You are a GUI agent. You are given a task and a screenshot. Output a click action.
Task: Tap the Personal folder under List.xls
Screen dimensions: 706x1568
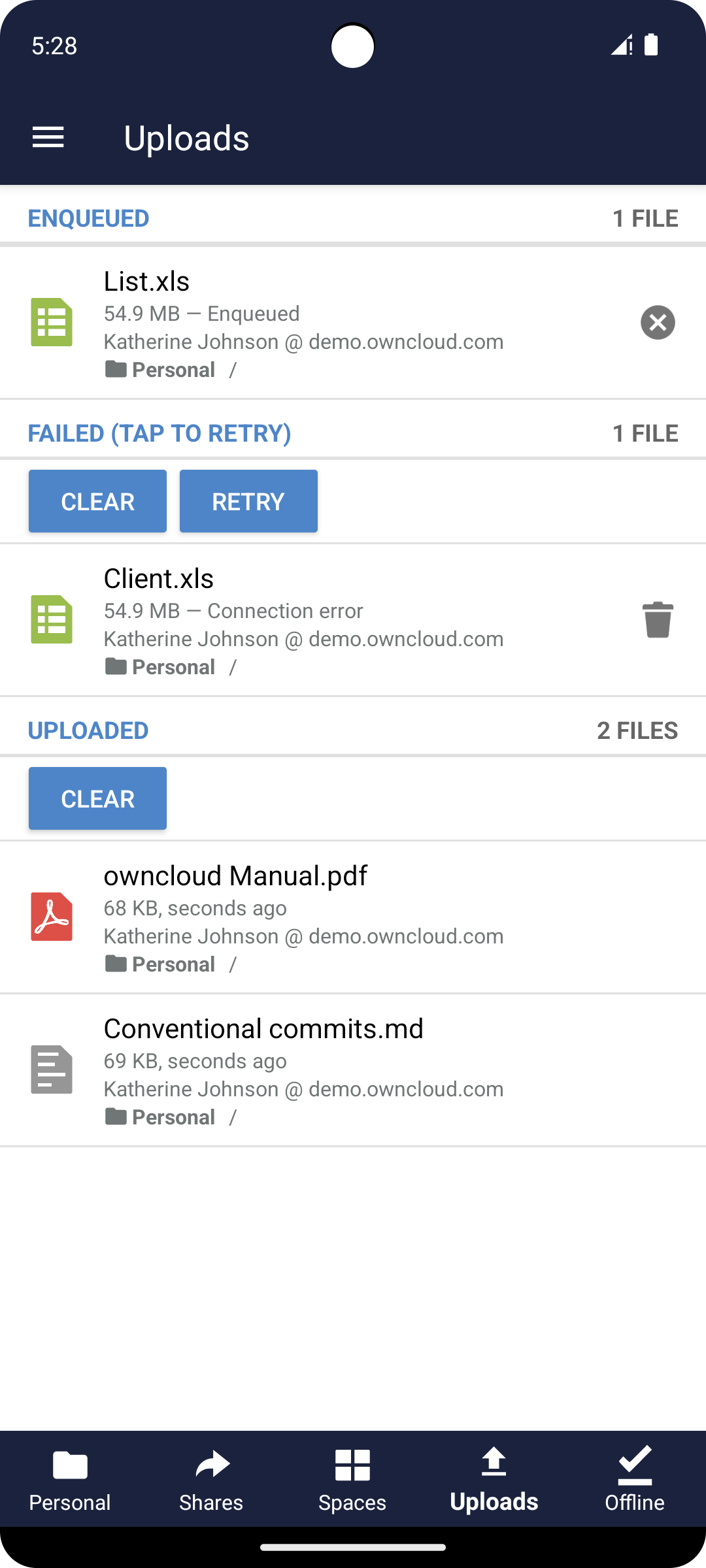click(x=161, y=370)
